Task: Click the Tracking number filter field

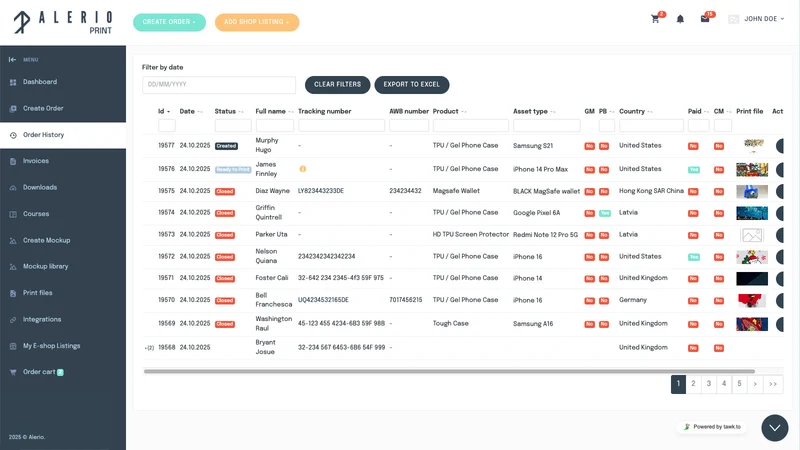Action: coord(341,126)
